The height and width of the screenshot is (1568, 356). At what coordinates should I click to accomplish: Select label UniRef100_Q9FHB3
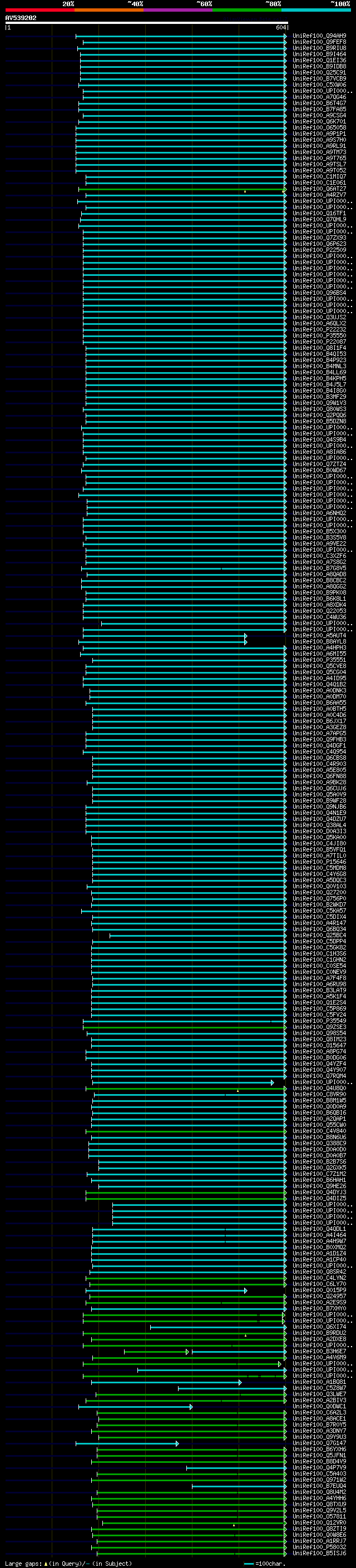pos(319,740)
